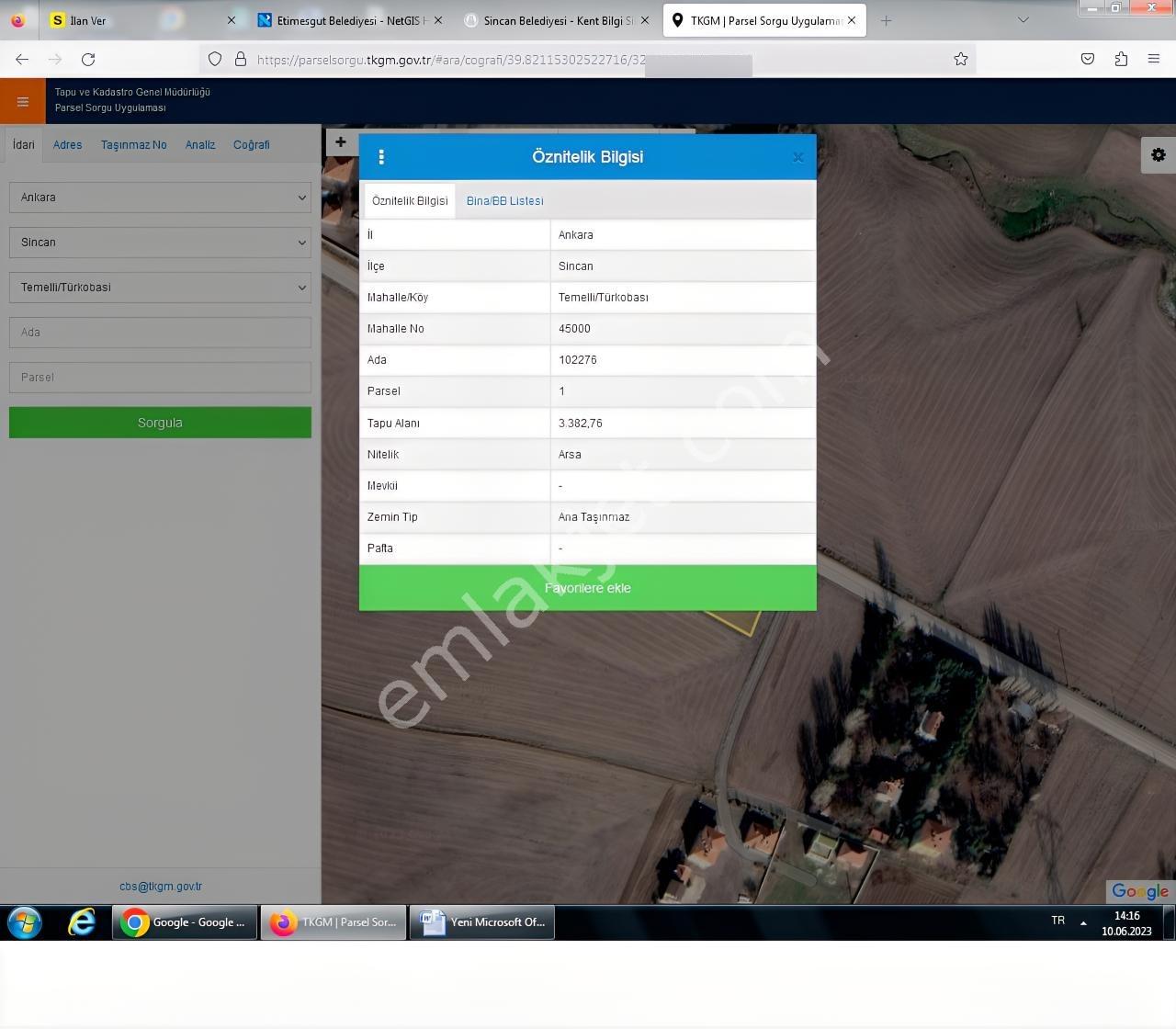Expand the Sincan district dropdown

click(160, 243)
